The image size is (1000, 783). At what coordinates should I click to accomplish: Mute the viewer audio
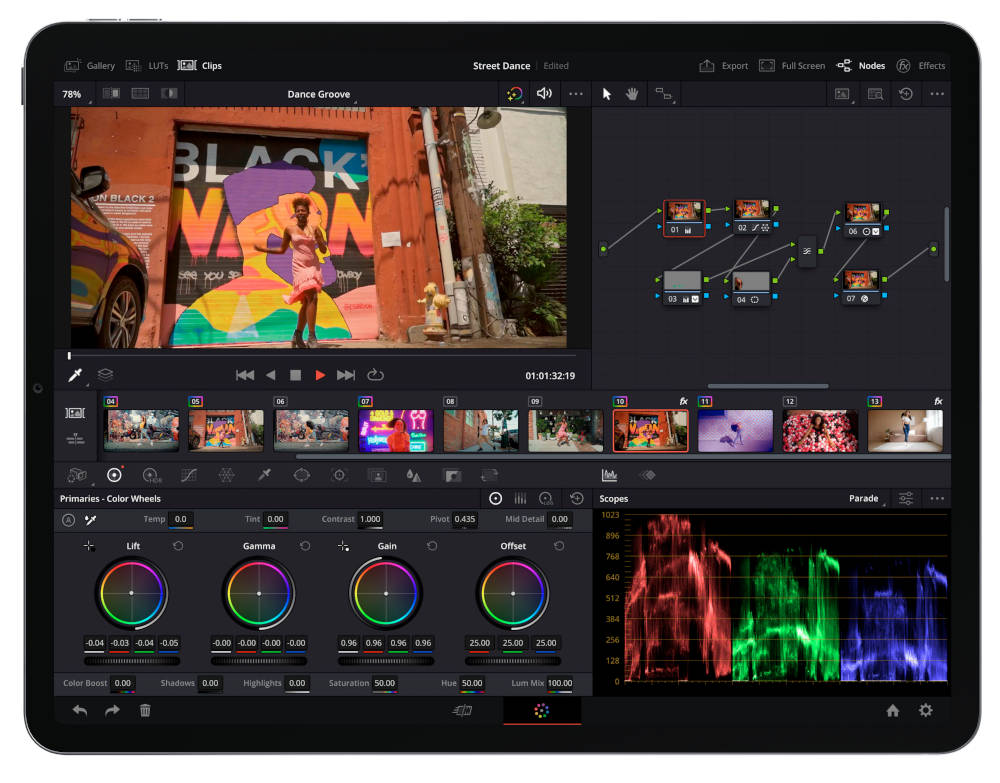543,94
